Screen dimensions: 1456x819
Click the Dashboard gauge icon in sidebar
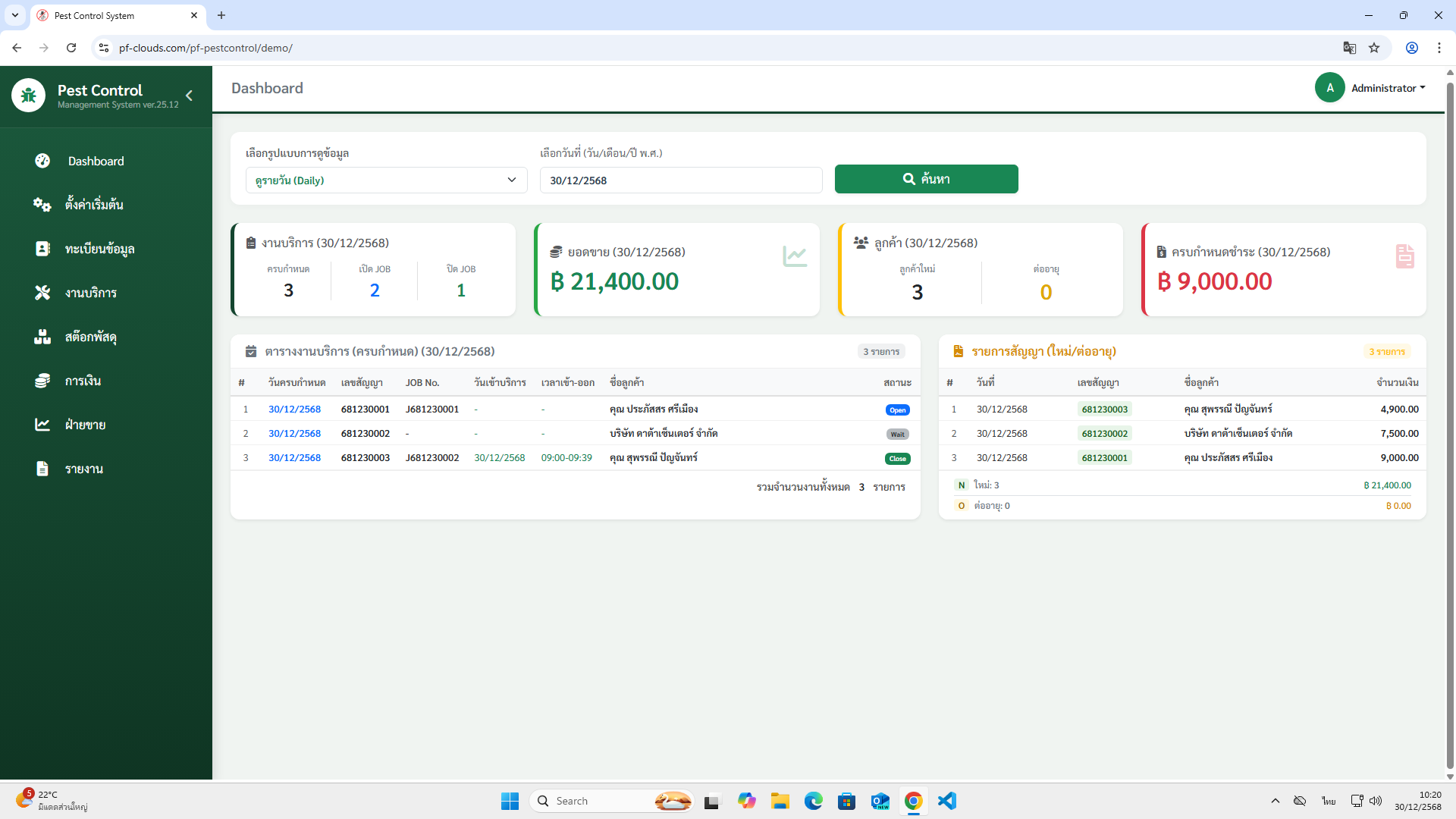[x=42, y=161]
